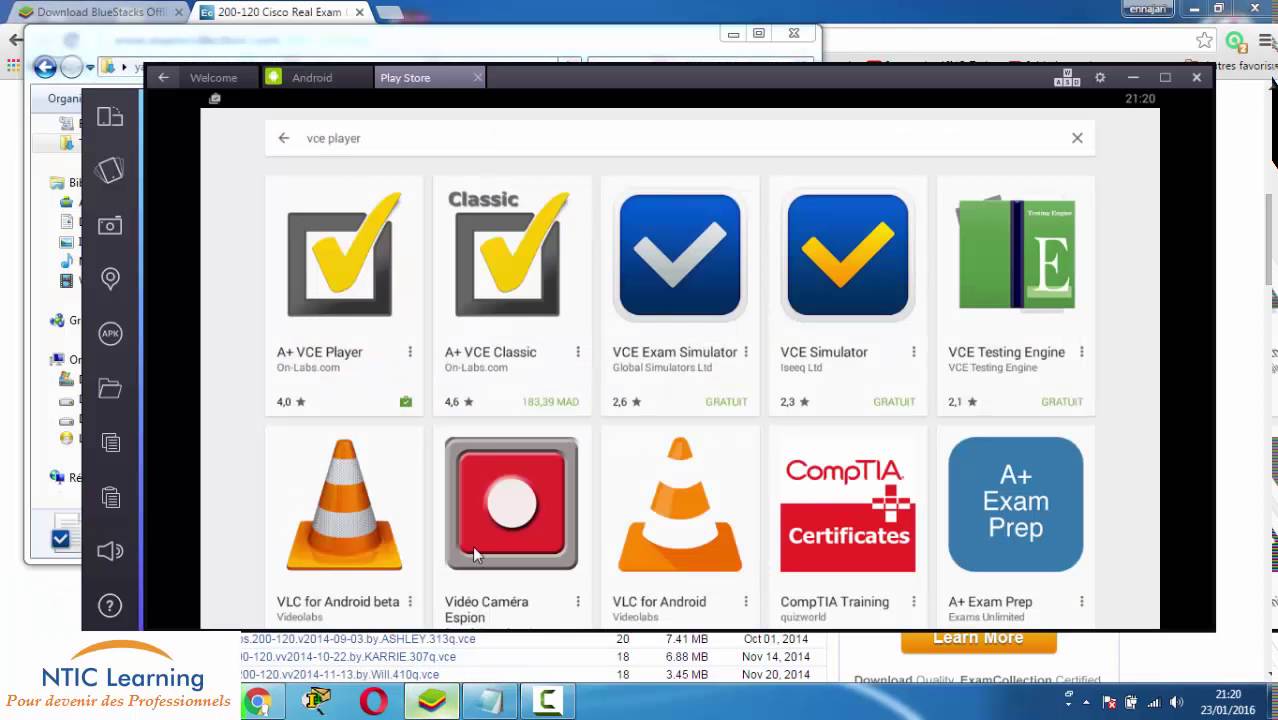The width and height of the screenshot is (1278, 720).
Task: Clear the vce player search query
Action: click(x=1077, y=138)
